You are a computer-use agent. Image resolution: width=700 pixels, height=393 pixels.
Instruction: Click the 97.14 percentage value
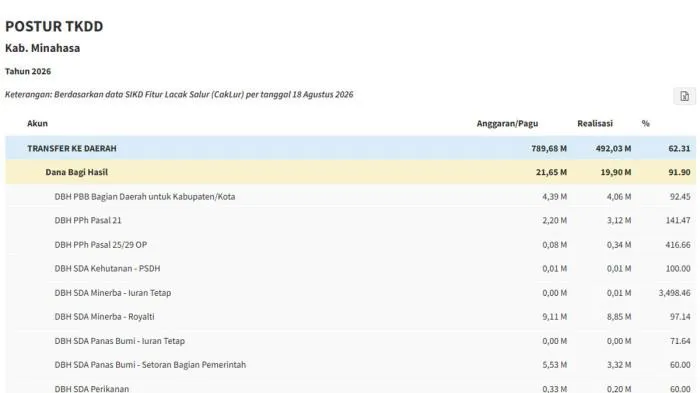(680, 317)
